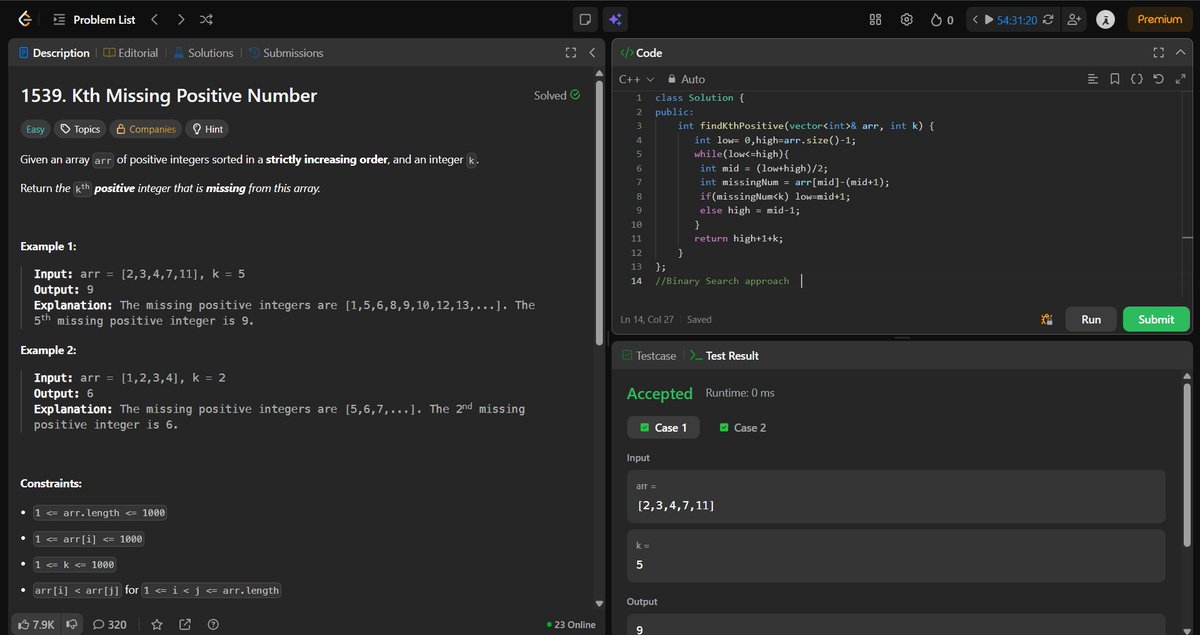1200x635 pixels.
Task: Open the profile avatar menu
Action: point(1105,19)
